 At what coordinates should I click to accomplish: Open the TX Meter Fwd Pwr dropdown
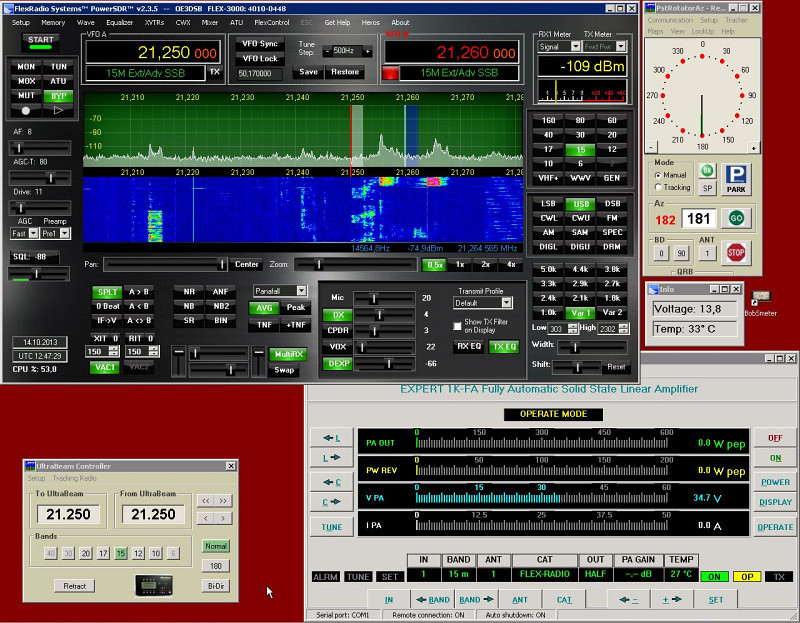(x=604, y=46)
